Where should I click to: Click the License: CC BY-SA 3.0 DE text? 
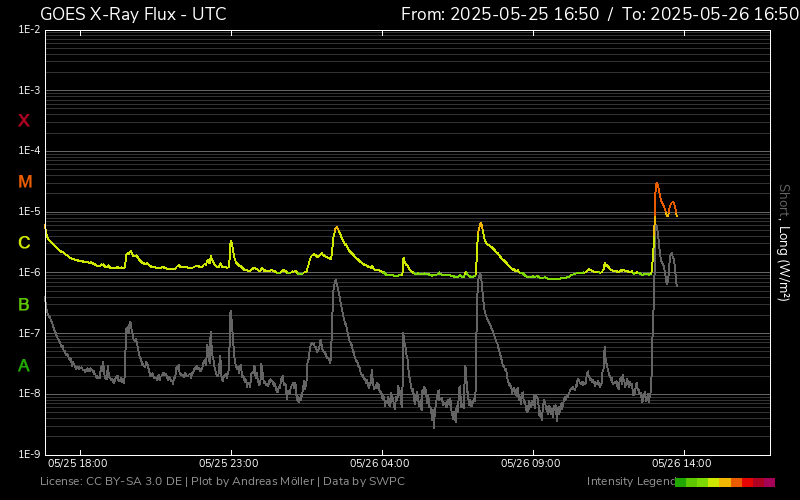point(111,482)
